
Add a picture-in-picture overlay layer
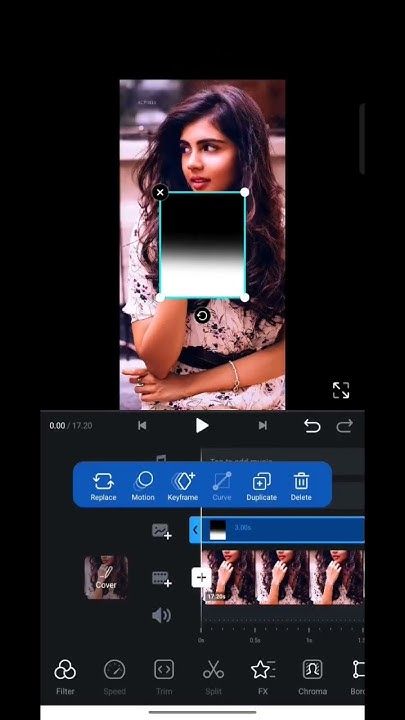pyautogui.click(x=162, y=531)
